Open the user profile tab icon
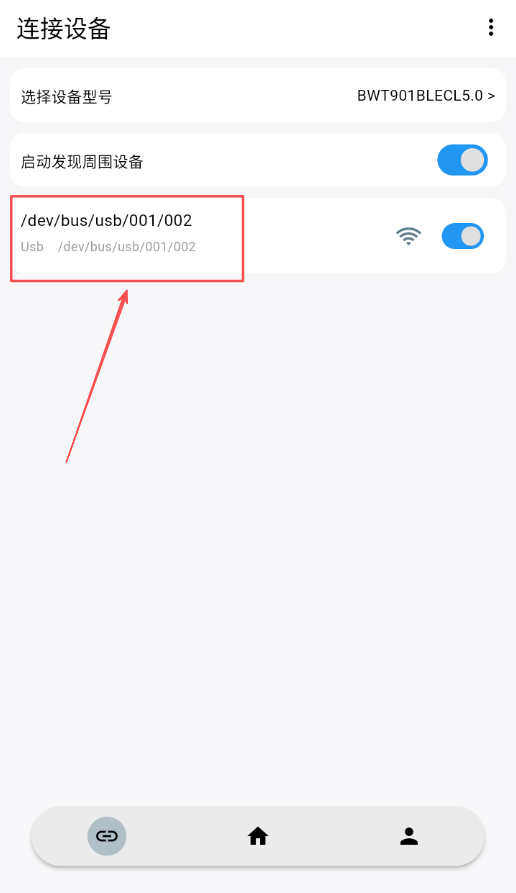 [409, 836]
